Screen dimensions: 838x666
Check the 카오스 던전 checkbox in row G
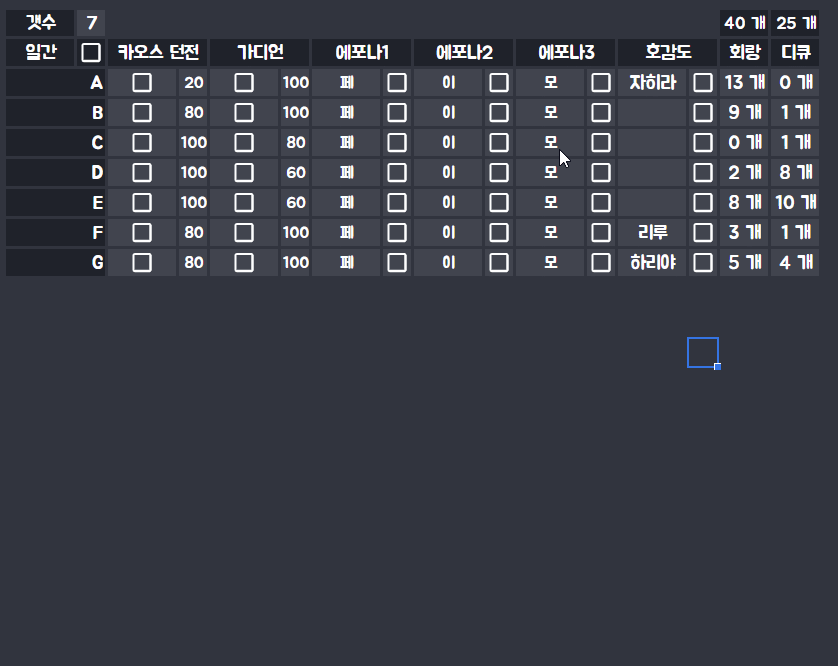click(142, 263)
